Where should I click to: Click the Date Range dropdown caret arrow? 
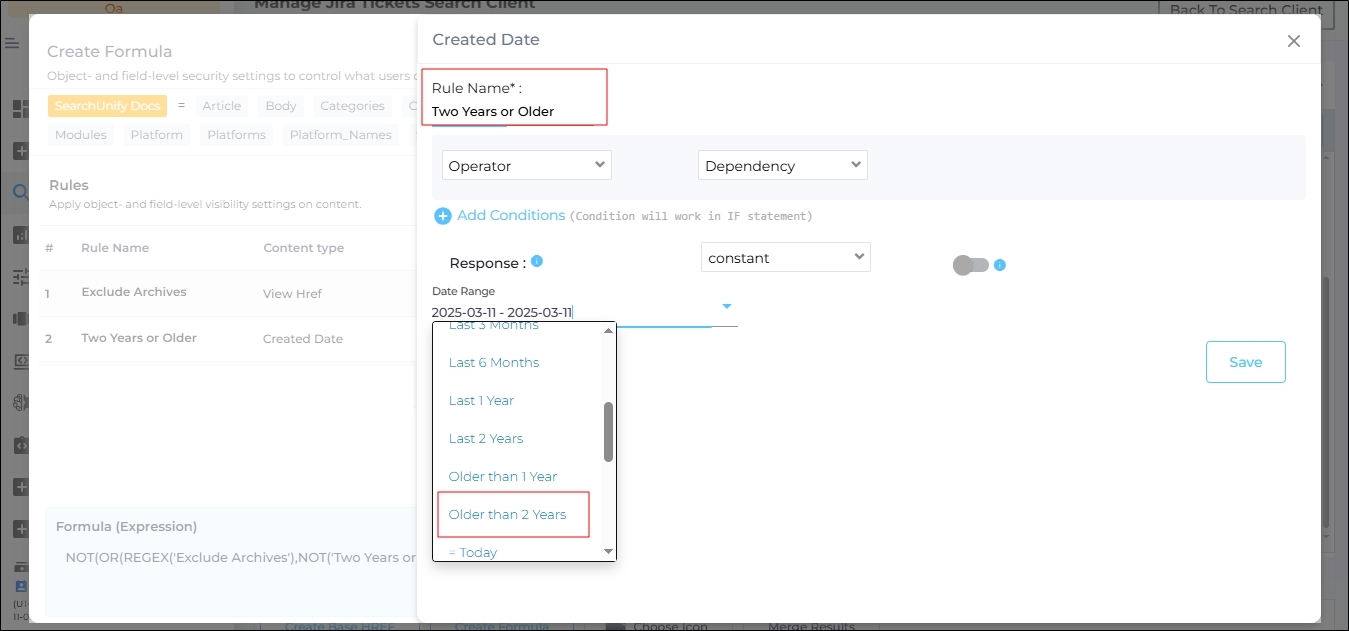point(727,306)
